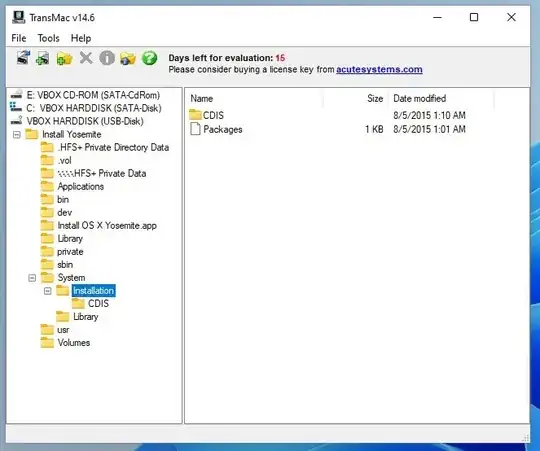
Task: Click the System folder icon in tree
Action: pos(47,277)
